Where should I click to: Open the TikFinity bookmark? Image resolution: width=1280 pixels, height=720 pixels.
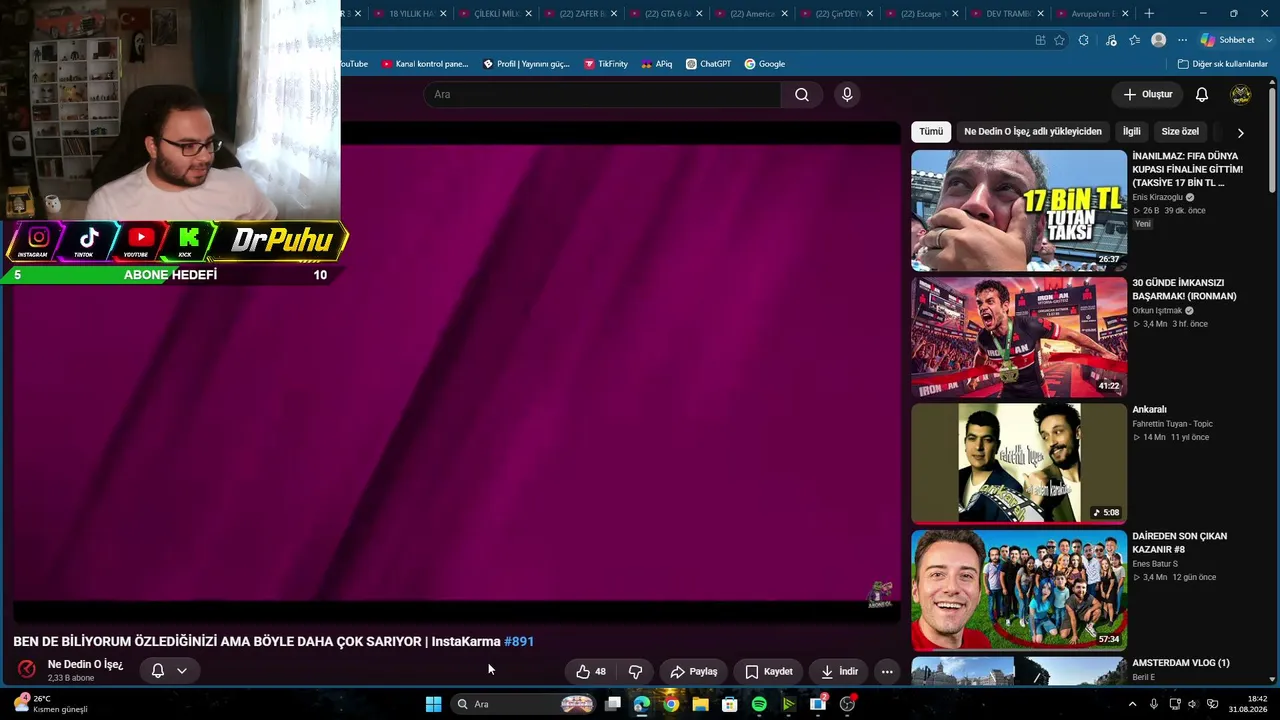coord(606,64)
